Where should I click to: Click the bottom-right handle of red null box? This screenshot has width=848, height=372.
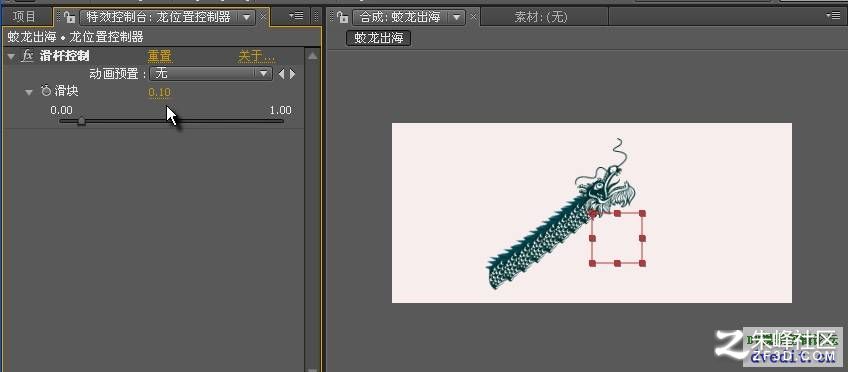click(642, 263)
